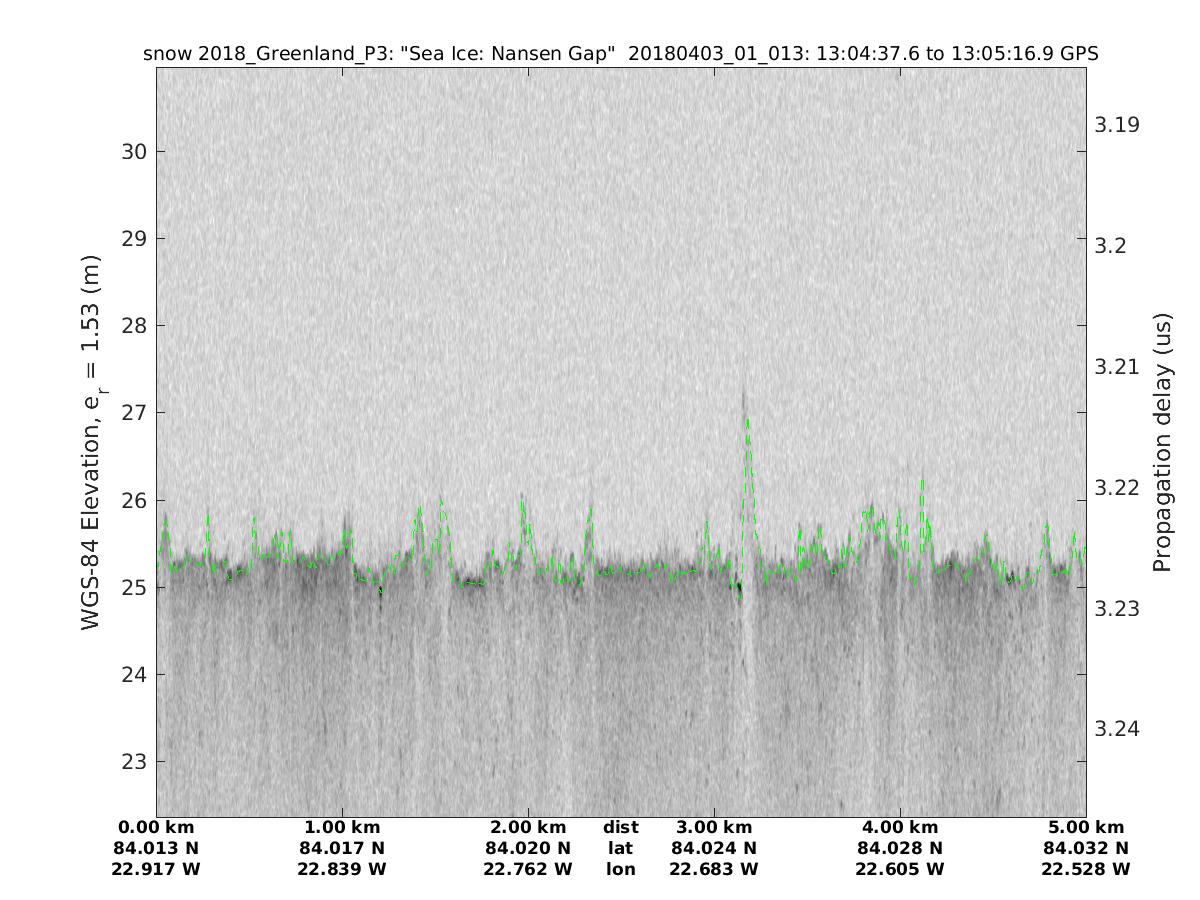Click the 22.605 W longitude value
Image resolution: width=1200 pixels, height=900 pixels.
(x=900, y=869)
